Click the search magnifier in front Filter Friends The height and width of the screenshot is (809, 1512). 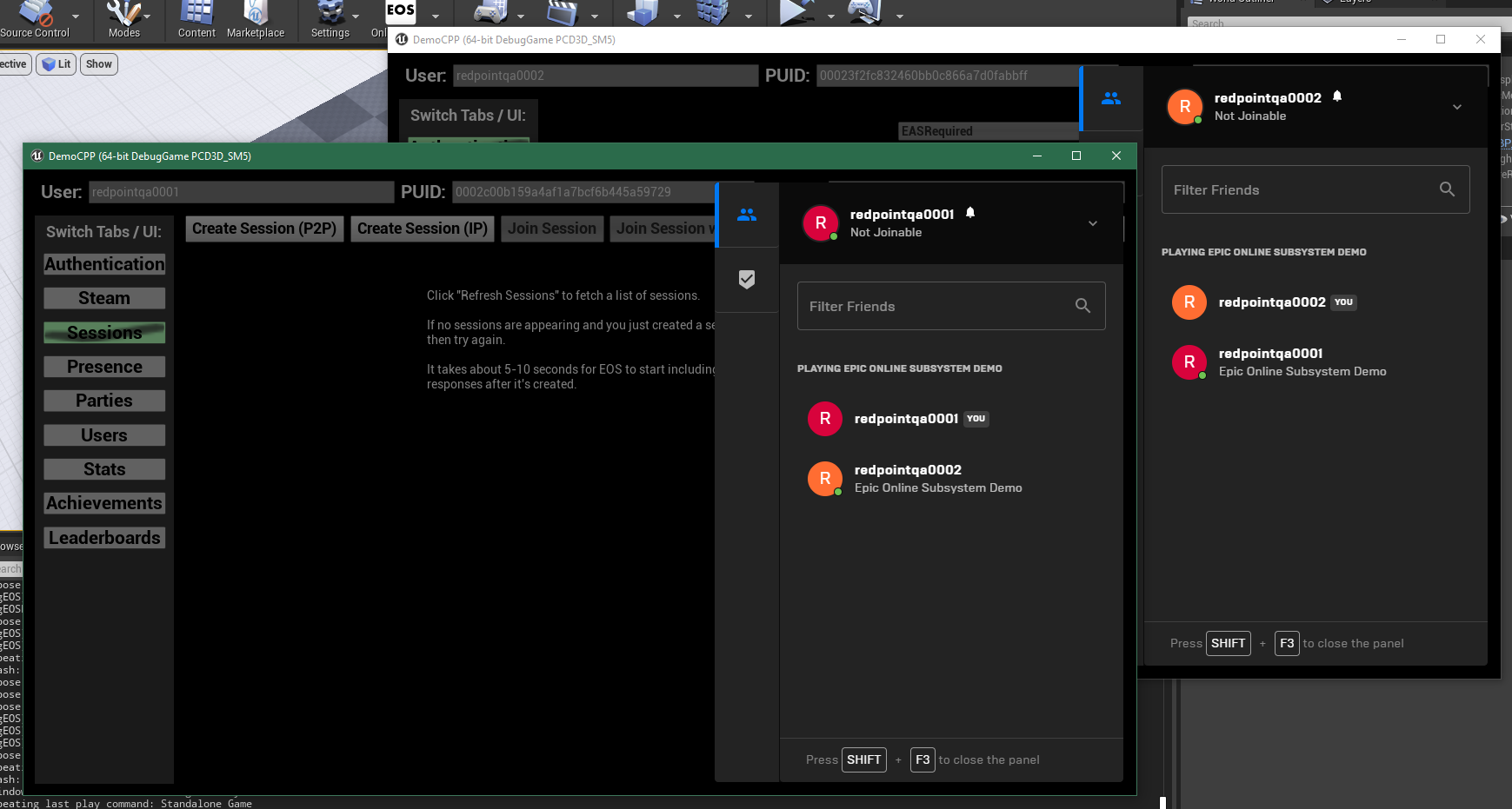click(1082, 306)
